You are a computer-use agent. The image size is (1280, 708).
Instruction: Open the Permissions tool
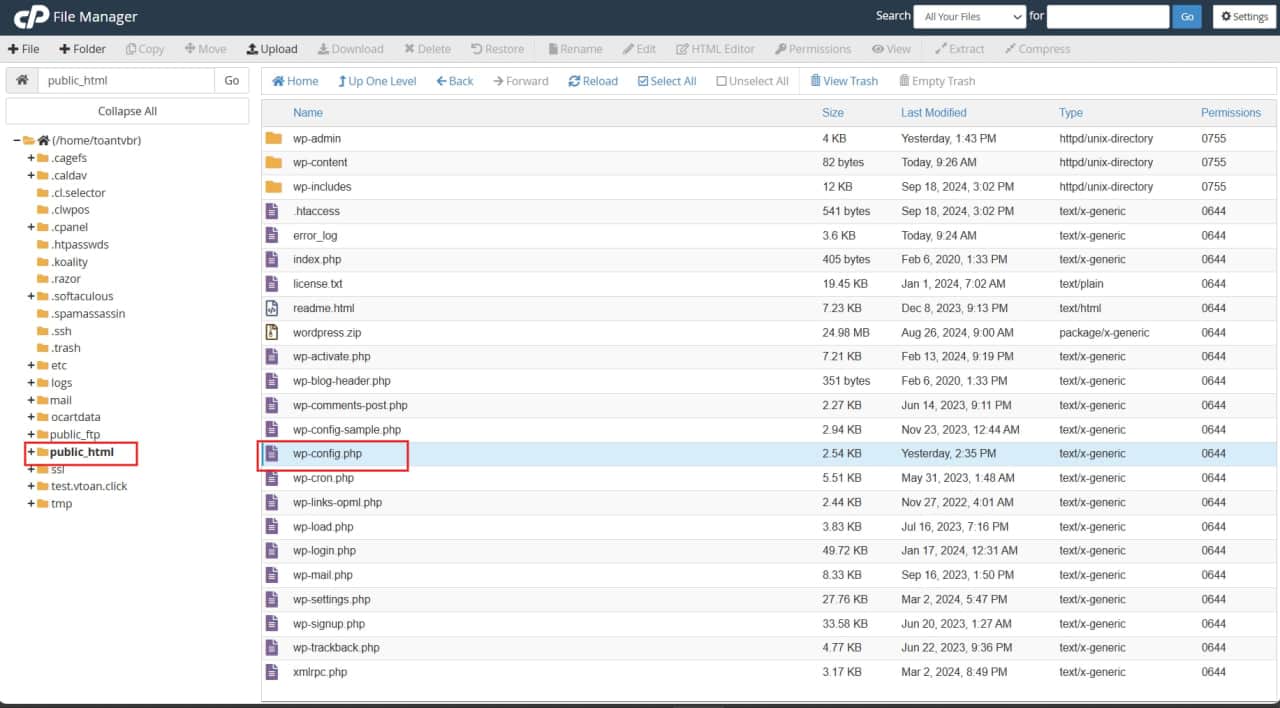click(813, 49)
